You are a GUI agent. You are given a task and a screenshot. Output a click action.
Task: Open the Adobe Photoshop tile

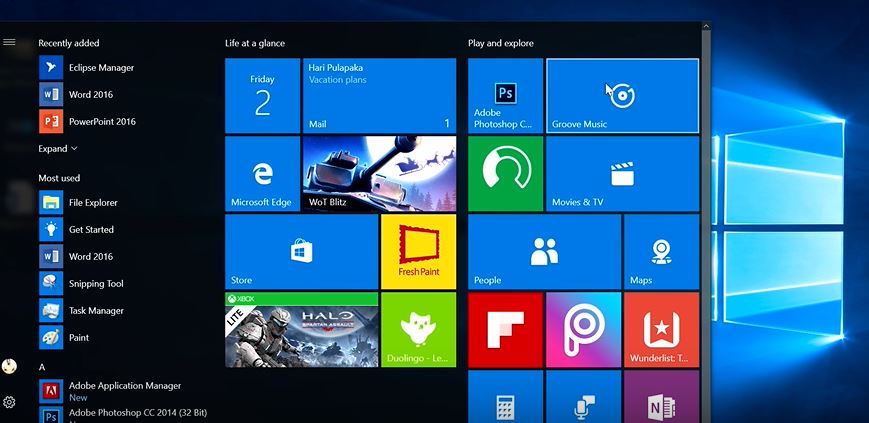[505, 96]
